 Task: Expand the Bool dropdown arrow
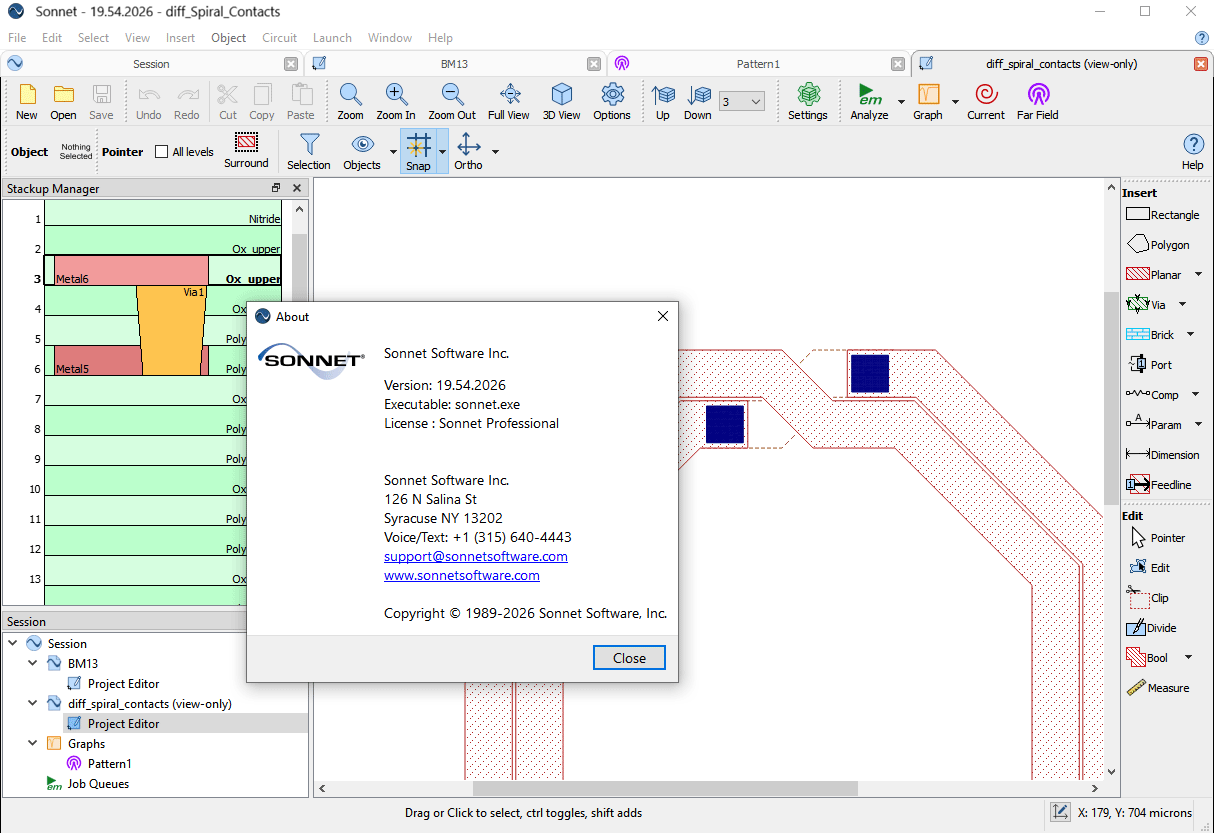tap(1188, 657)
